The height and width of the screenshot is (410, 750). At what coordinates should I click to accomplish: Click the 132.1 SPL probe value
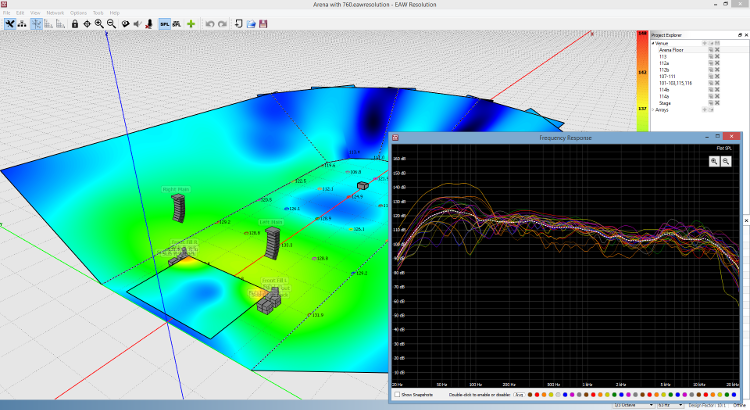tap(328, 189)
